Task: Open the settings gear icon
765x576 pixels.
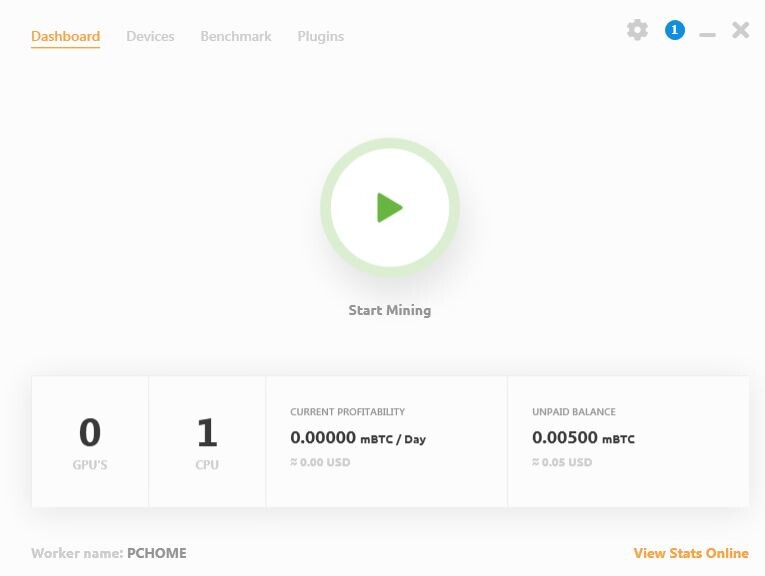Action: (x=637, y=30)
